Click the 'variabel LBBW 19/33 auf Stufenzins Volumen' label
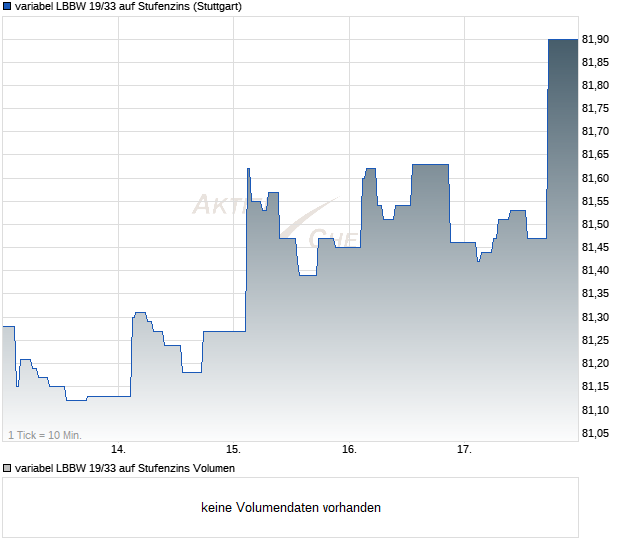This screenshot has height=546, width=620. [x=125, y=468]
